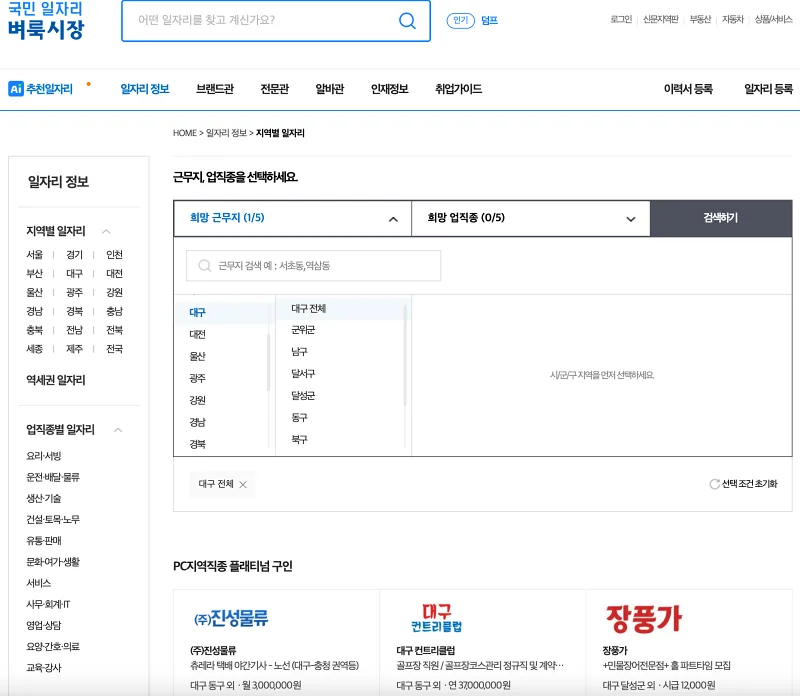Select 대전 in the city list
Screen dimensions: 800x696
197,334
